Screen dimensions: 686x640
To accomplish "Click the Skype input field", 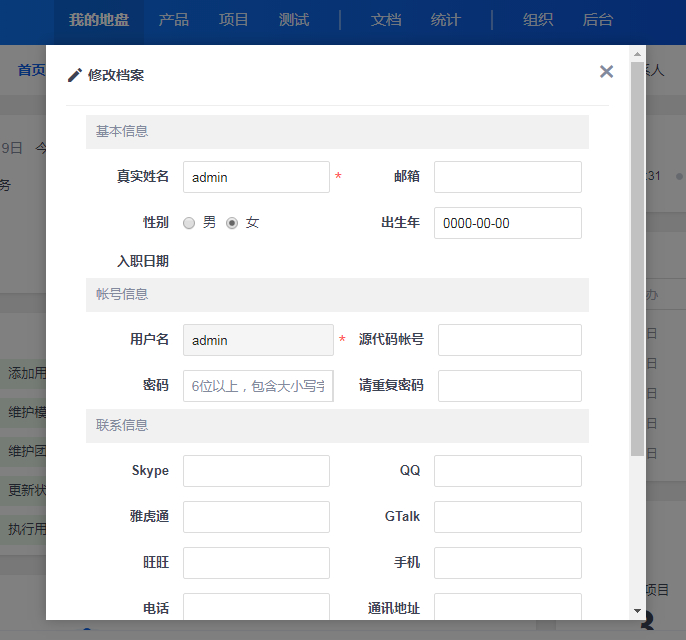I will [x=256, y=471].
